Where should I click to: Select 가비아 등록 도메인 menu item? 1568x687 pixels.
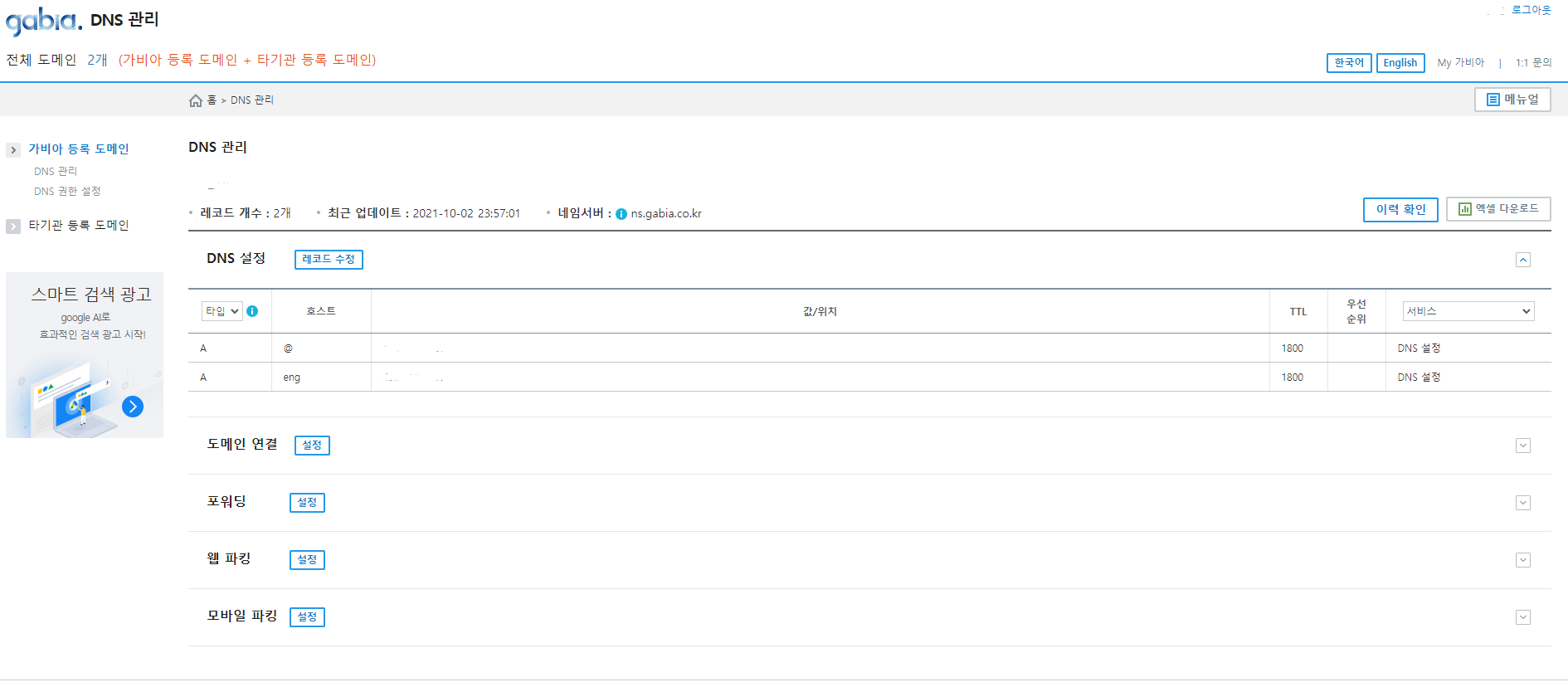[x=79, y=149]
